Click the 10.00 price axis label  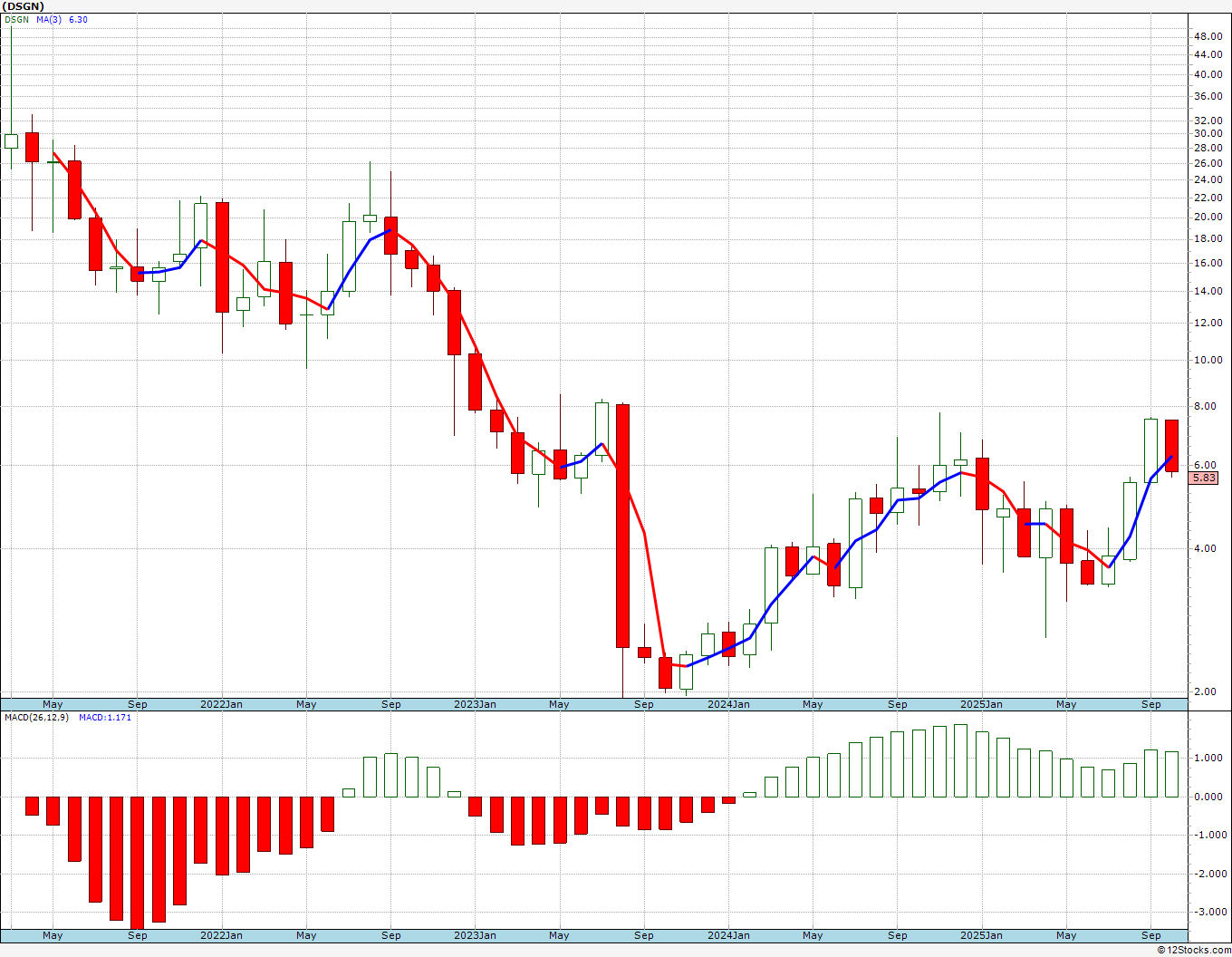1208,361
